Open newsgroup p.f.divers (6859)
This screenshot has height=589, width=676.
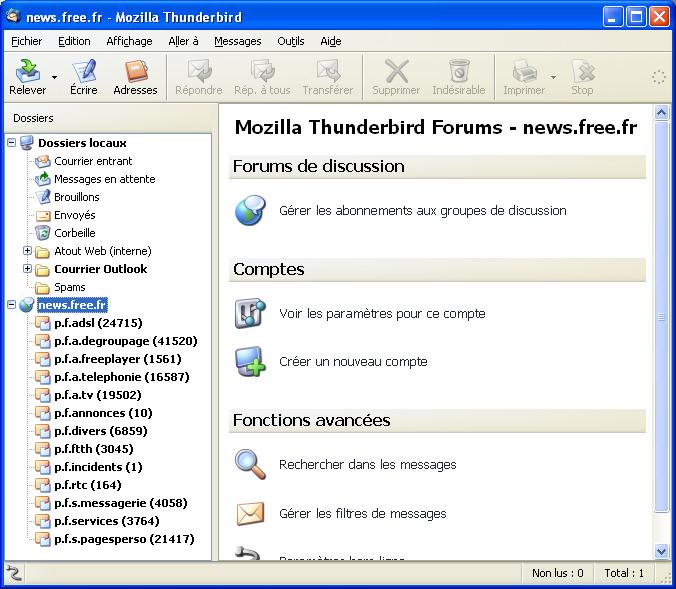[x=100, y=431]
